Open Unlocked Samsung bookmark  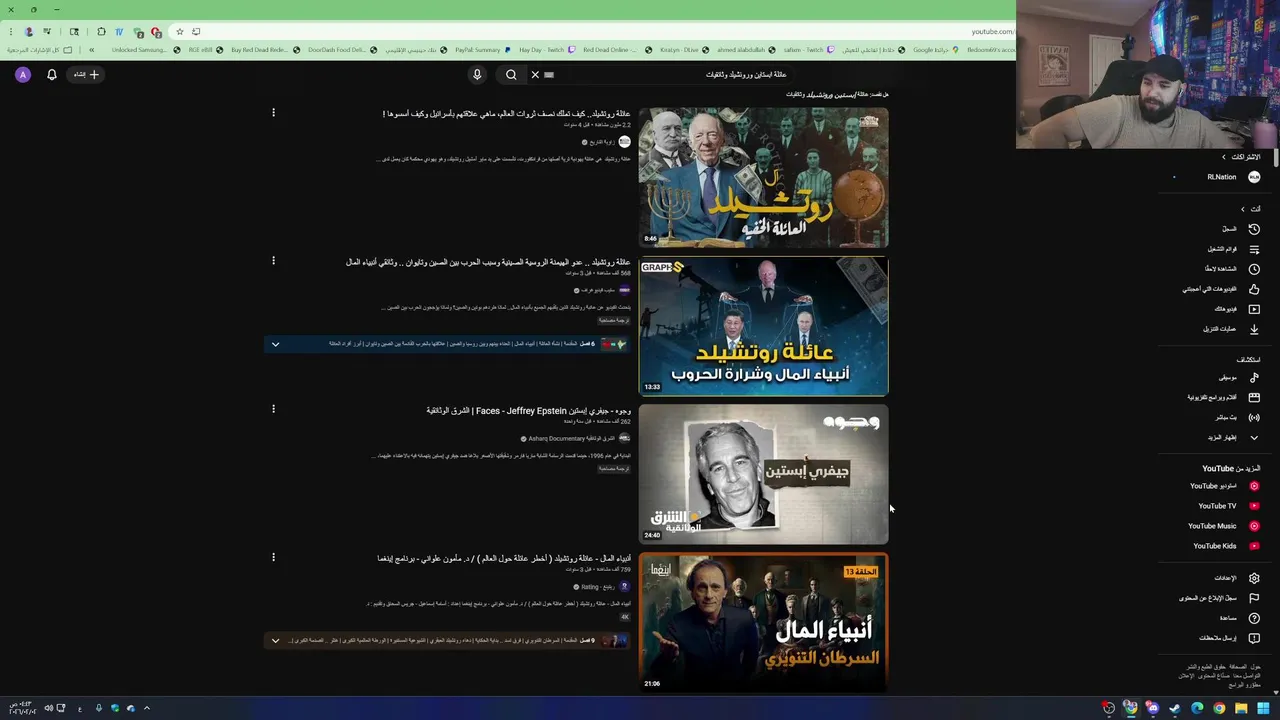click(145, 50)
